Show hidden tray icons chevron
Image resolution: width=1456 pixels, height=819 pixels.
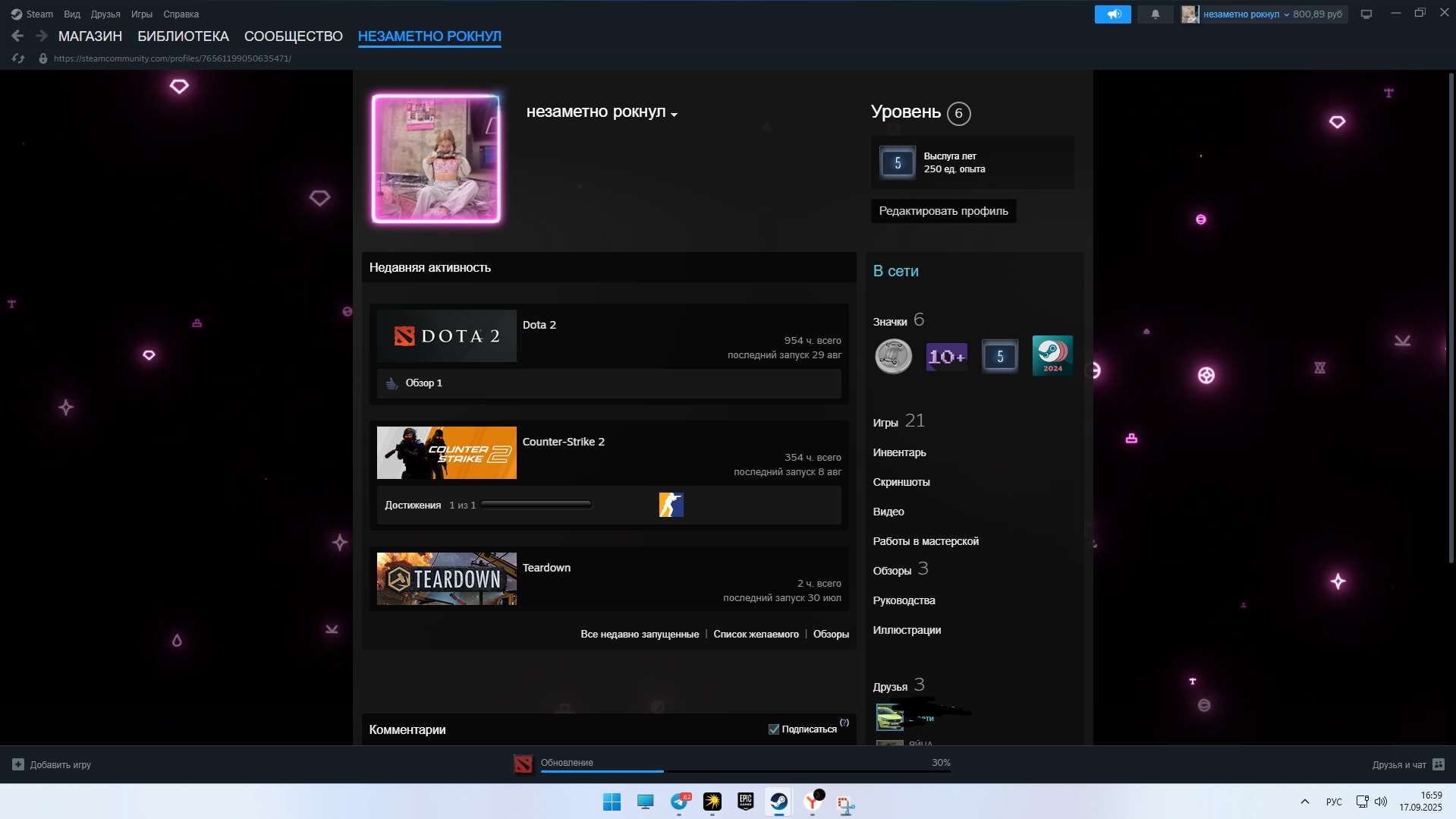[1304, 802]
